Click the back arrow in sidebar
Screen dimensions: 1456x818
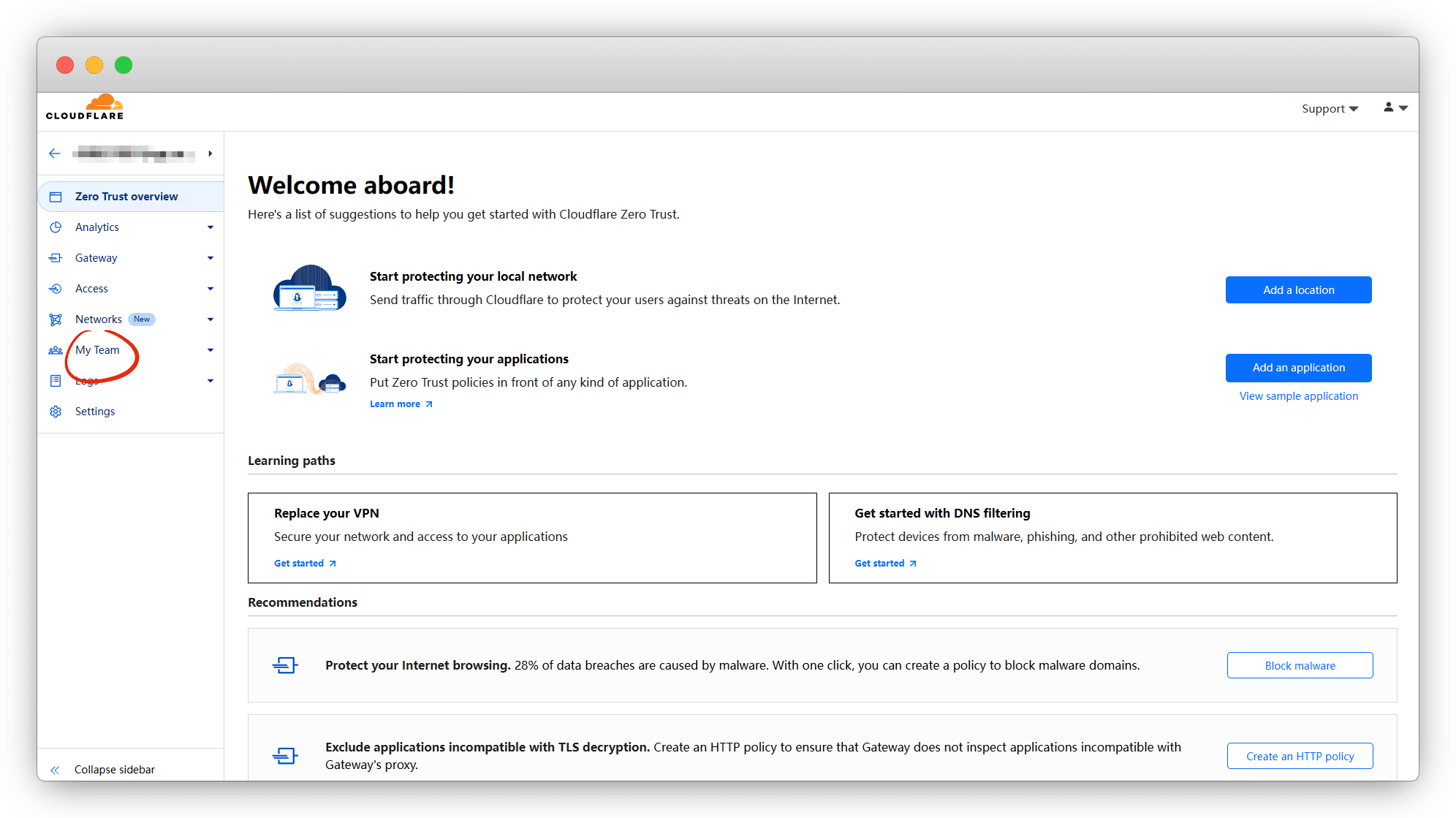tap(55, 154)
